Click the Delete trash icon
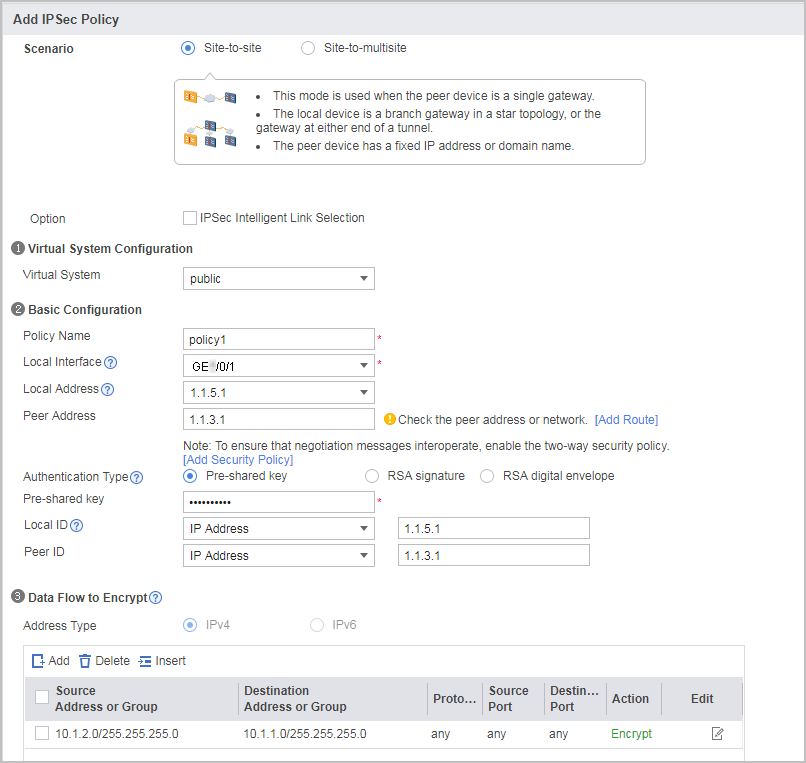The image size is (806, 763). click(85, 661)
